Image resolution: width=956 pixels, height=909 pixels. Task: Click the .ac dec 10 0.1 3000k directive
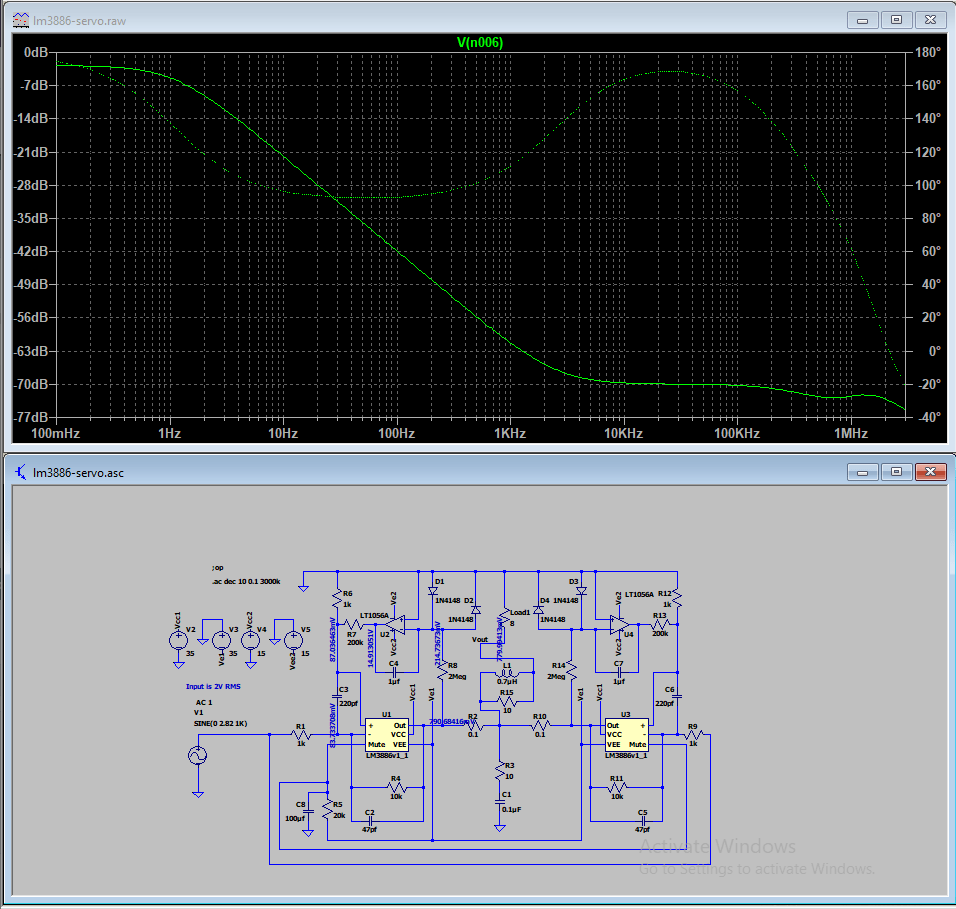click(246, 582)
